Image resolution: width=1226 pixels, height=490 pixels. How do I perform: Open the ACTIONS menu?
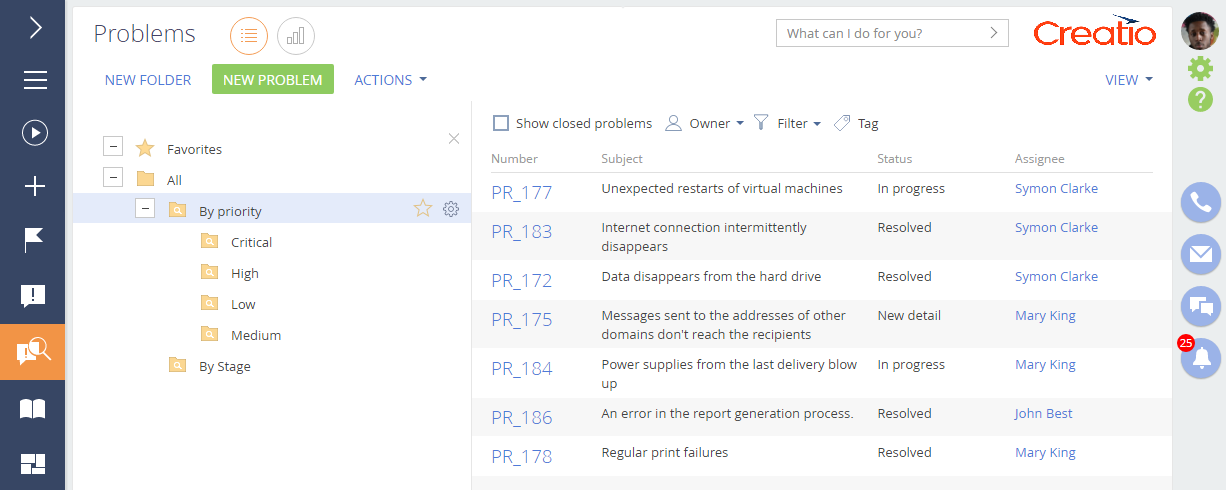click(x=391, y=80)
